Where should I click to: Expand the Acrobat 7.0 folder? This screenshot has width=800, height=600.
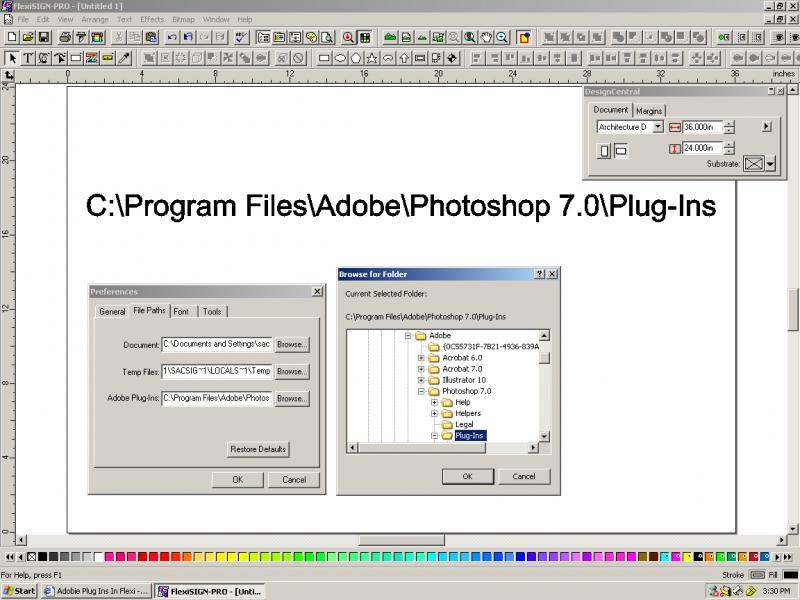[421, 369]
